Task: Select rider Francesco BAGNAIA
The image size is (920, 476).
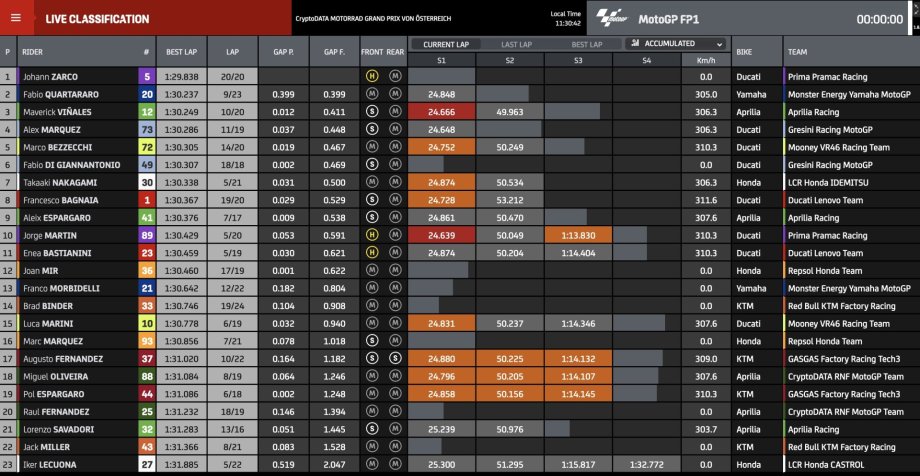Action: tap(61, 200)
